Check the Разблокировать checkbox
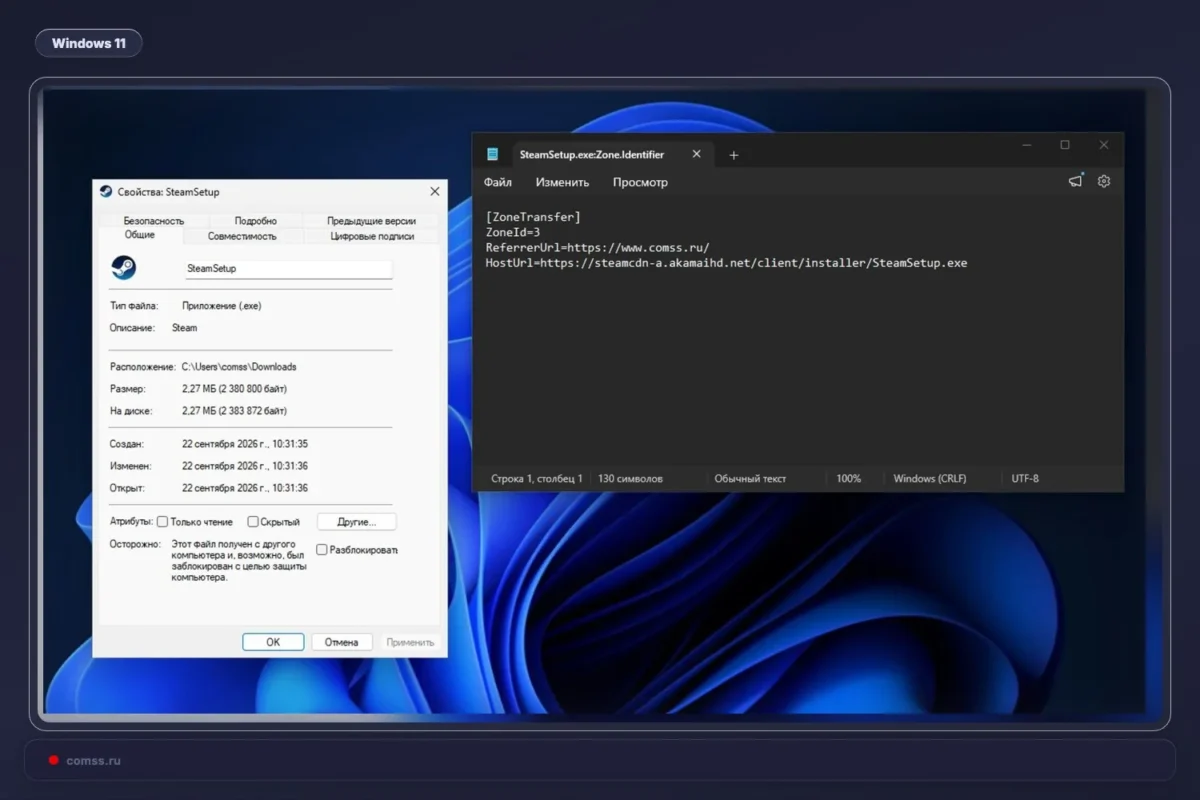 [x=322, y=550]
